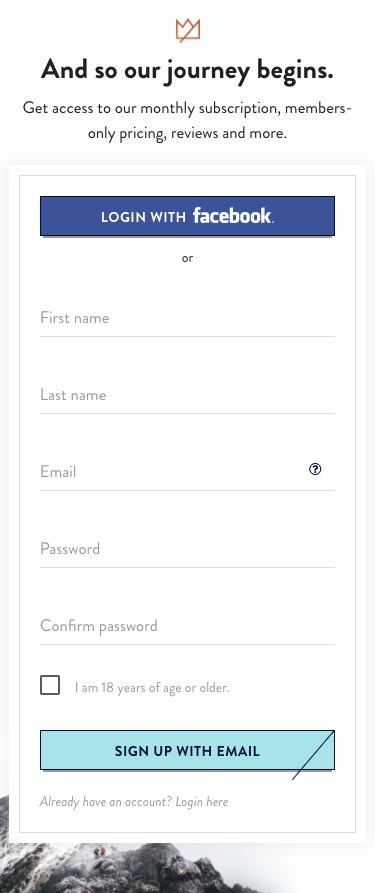
Task: Check the 18 years or older checkbox
Action: pos(50,685)
